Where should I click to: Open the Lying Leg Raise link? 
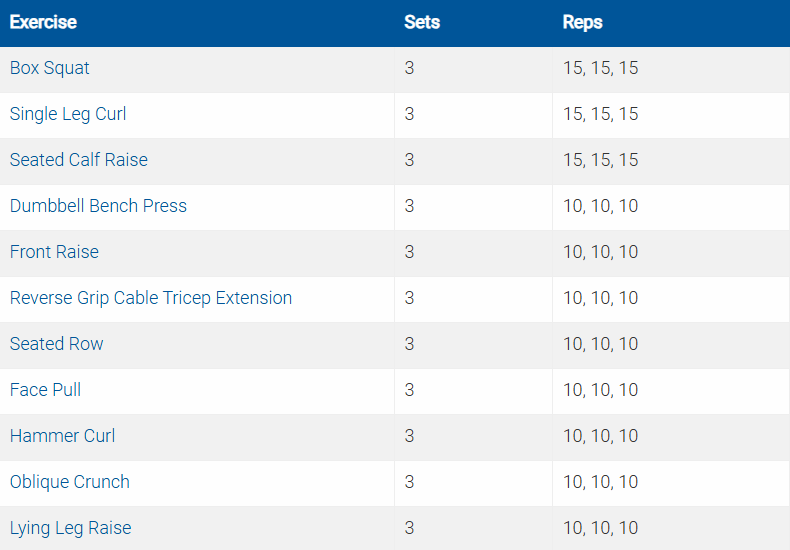(70, 528)
